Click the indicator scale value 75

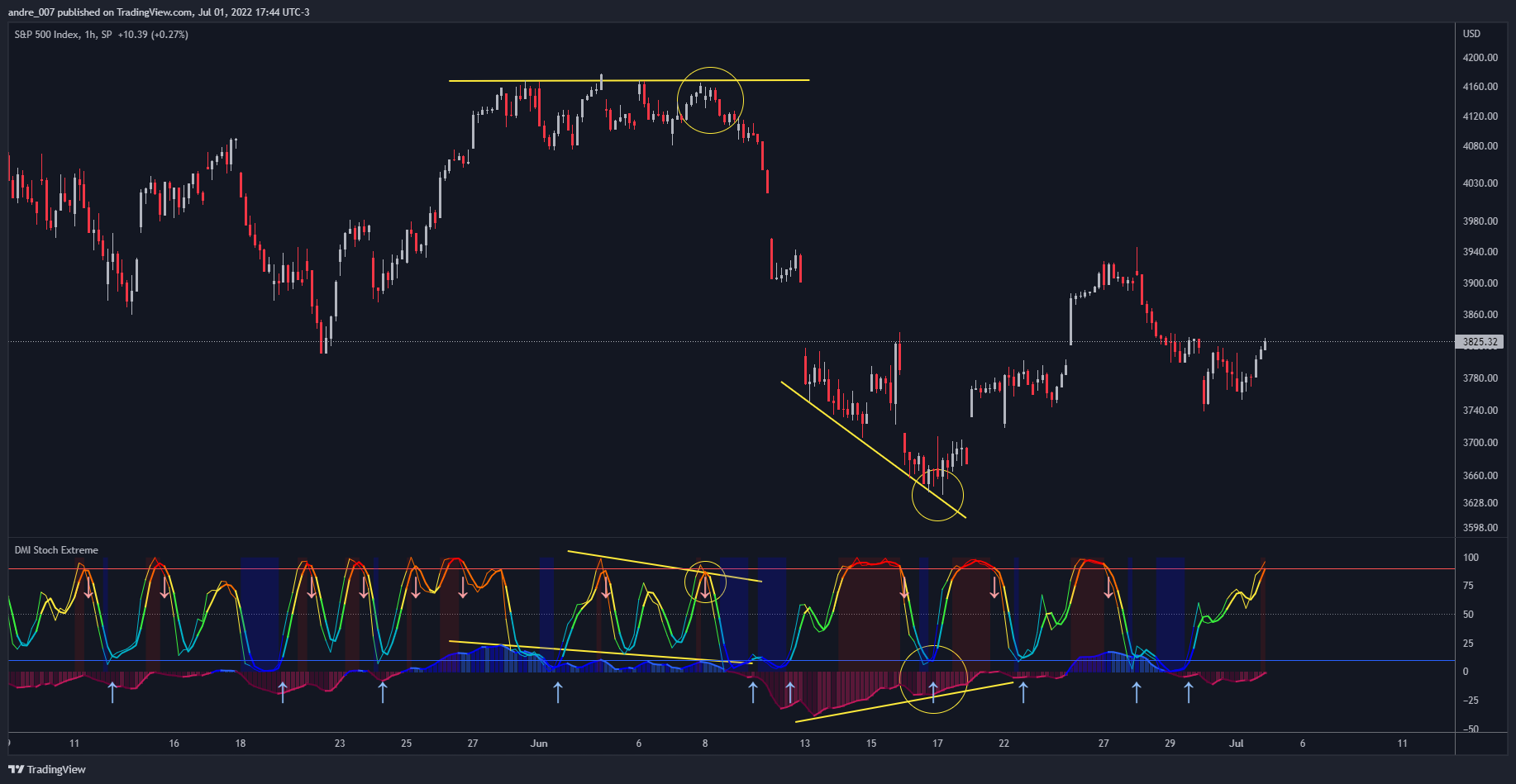(x=1468, y=586)
